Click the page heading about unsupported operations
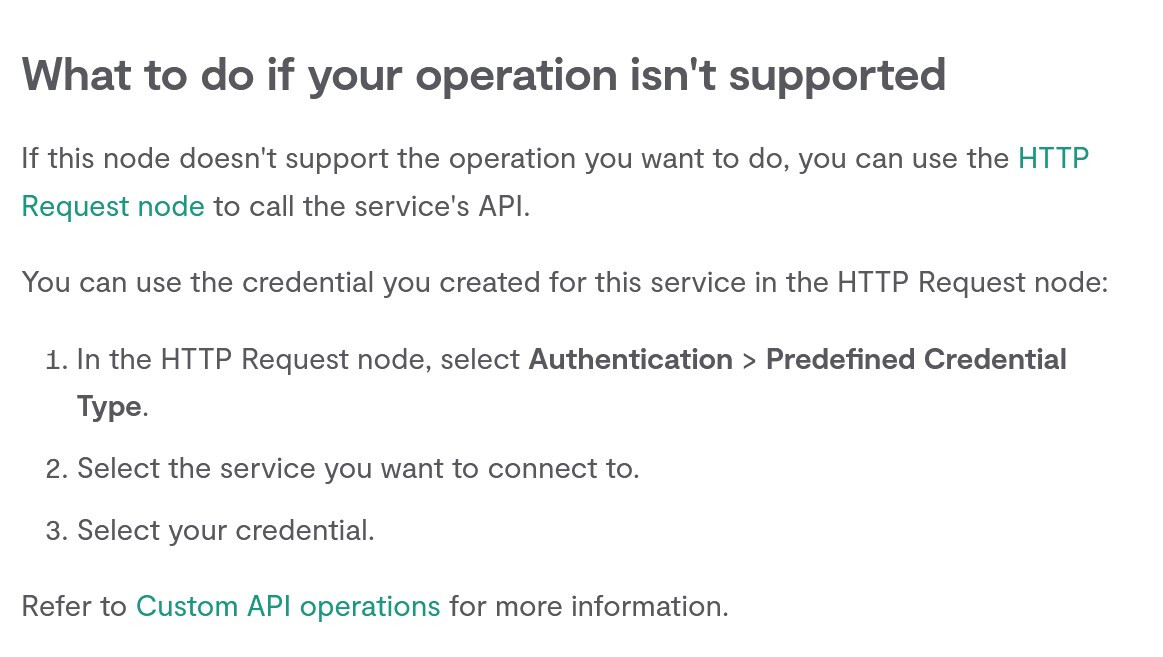 [x=484, y=77]
